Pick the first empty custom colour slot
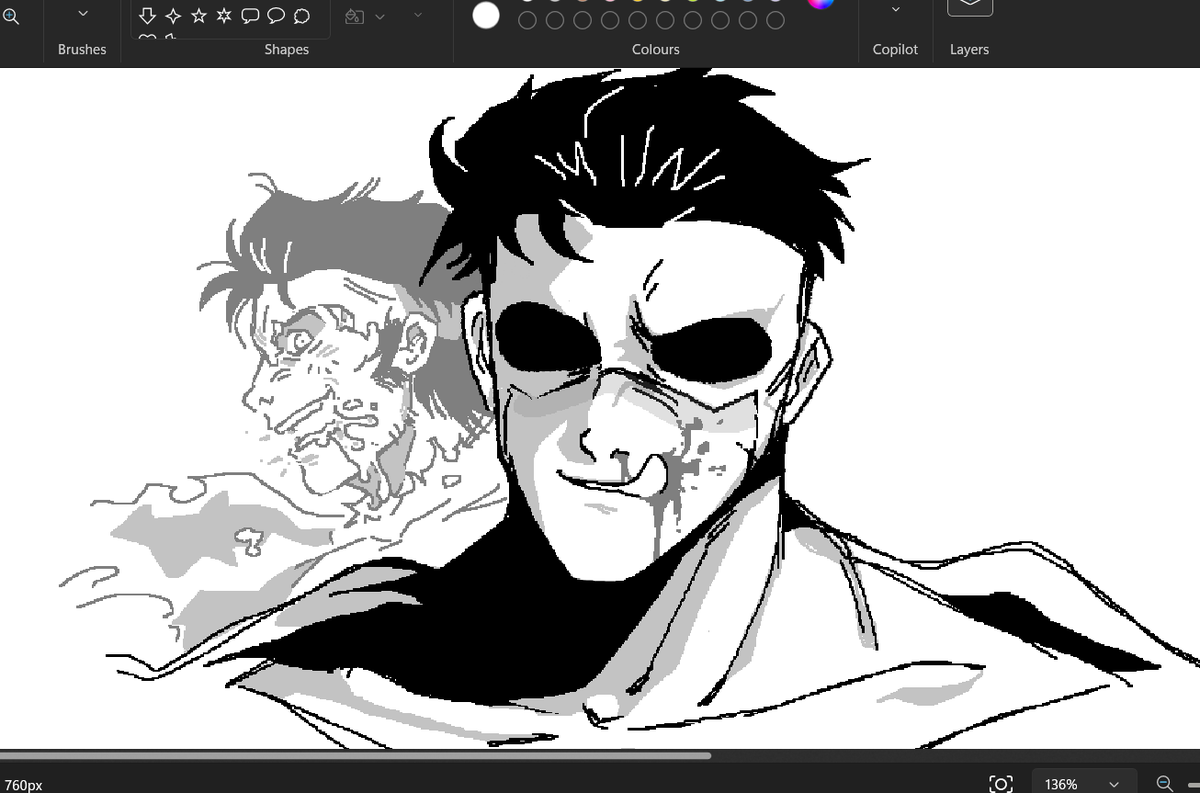Screen dimensions: 1200x793 coord(528,20)
